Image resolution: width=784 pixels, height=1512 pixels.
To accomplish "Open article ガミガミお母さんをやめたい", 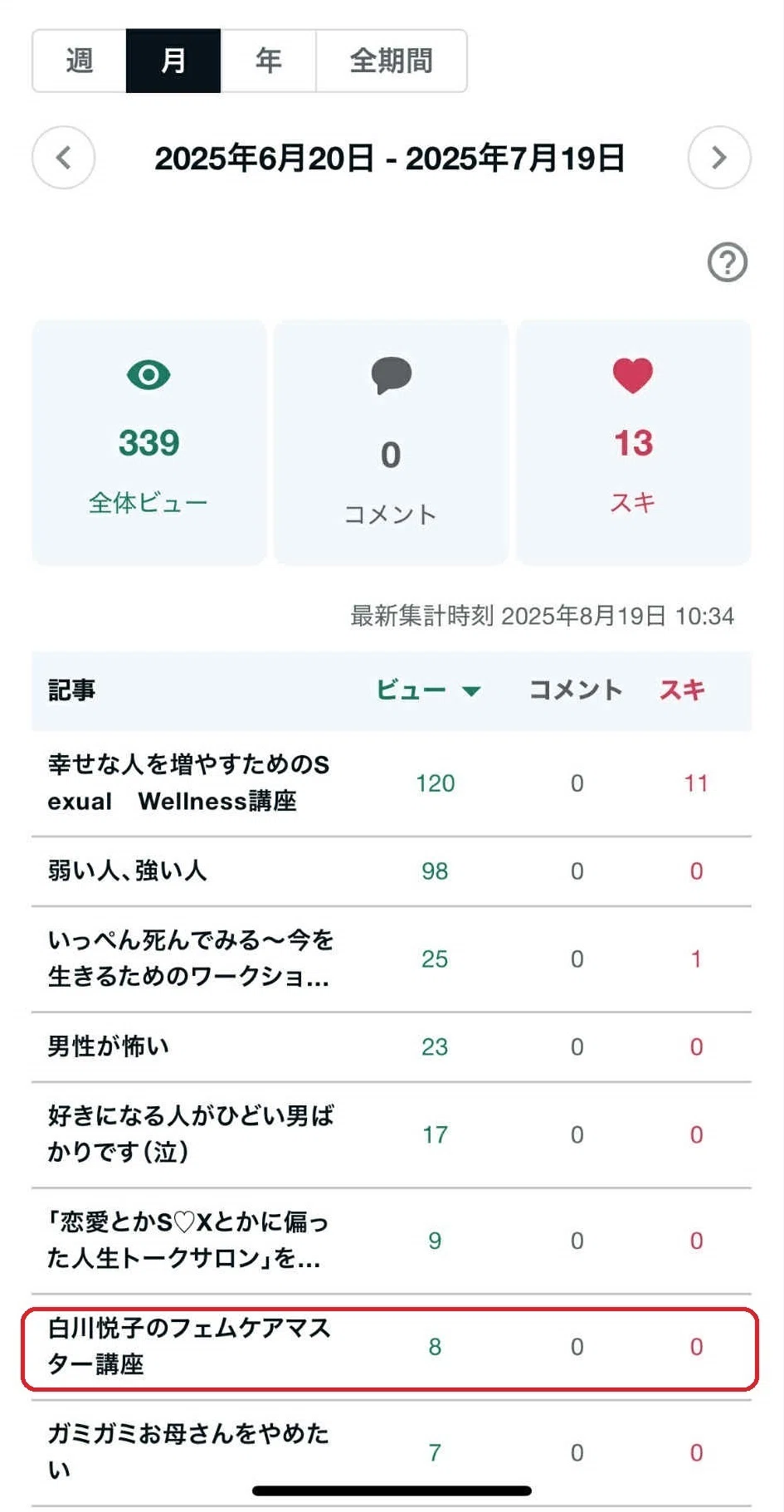I will [x=392, y=1452].
